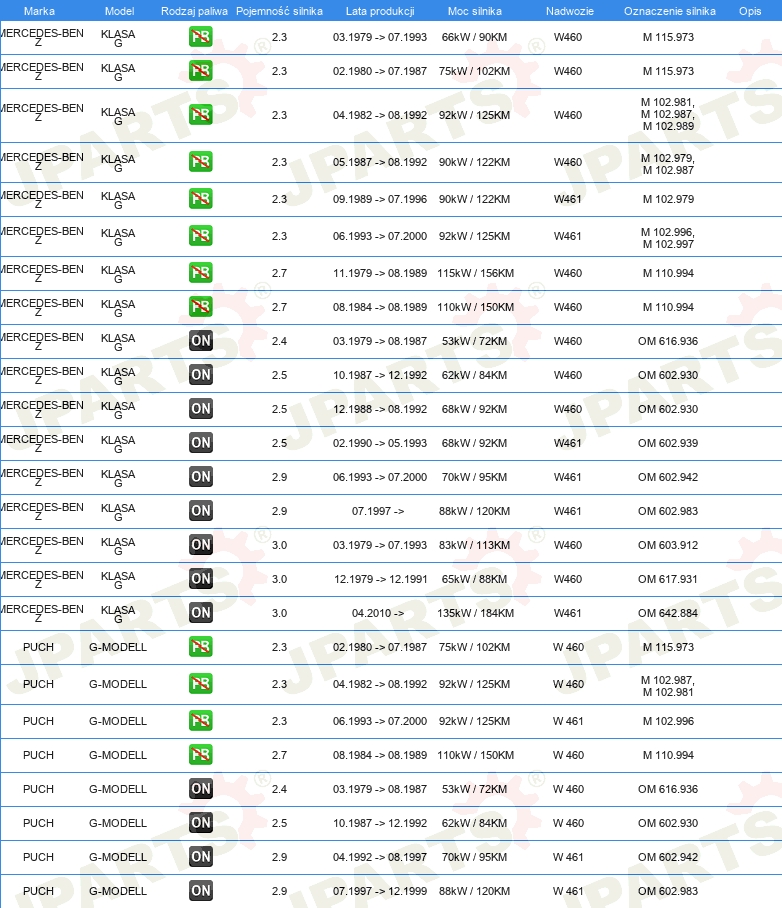782x908 pixels.
Task: Click the OM 617.931 engine code cell
Action: tap(668, 579)
